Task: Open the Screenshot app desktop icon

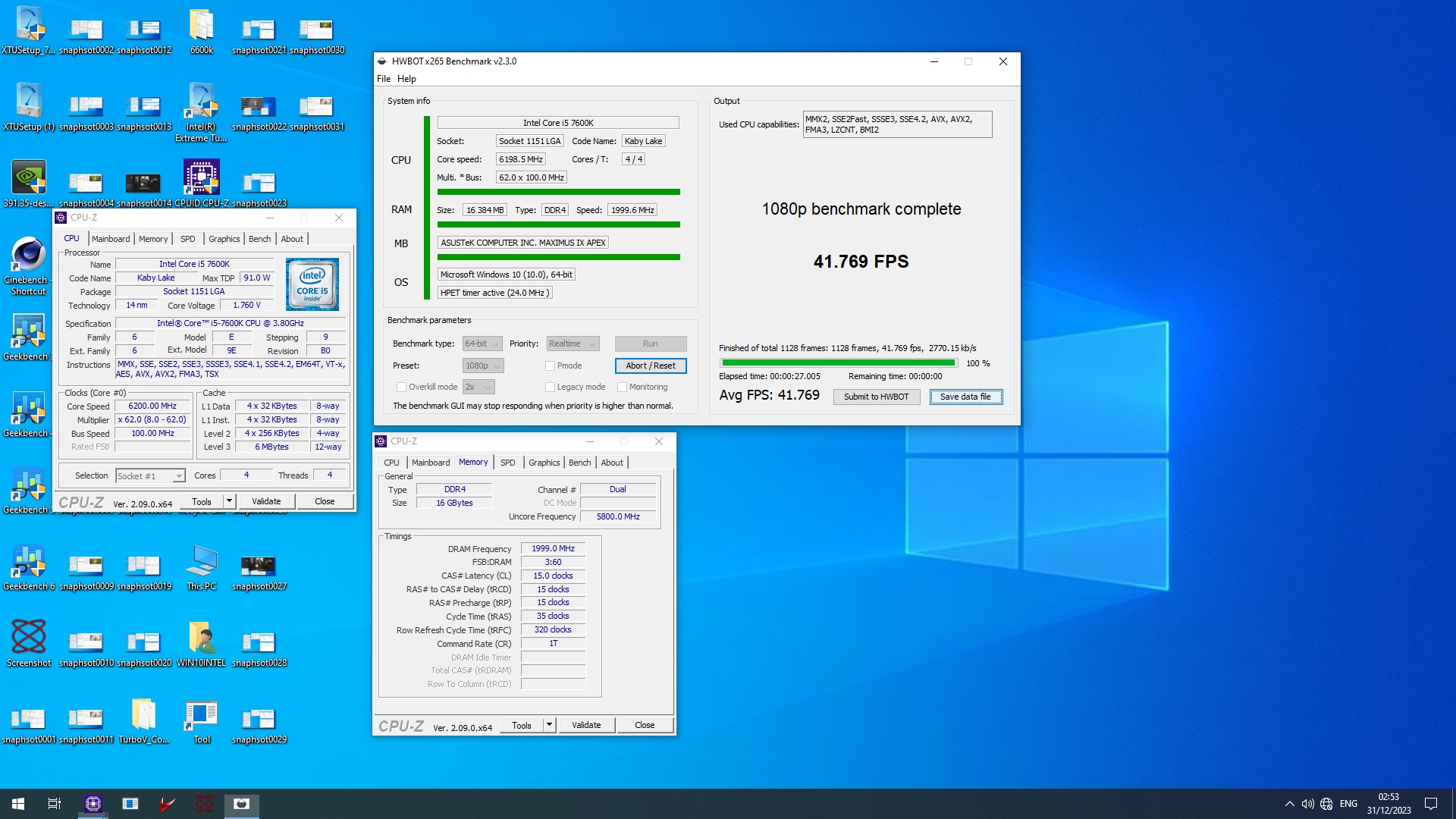Action: coord(29,643)
